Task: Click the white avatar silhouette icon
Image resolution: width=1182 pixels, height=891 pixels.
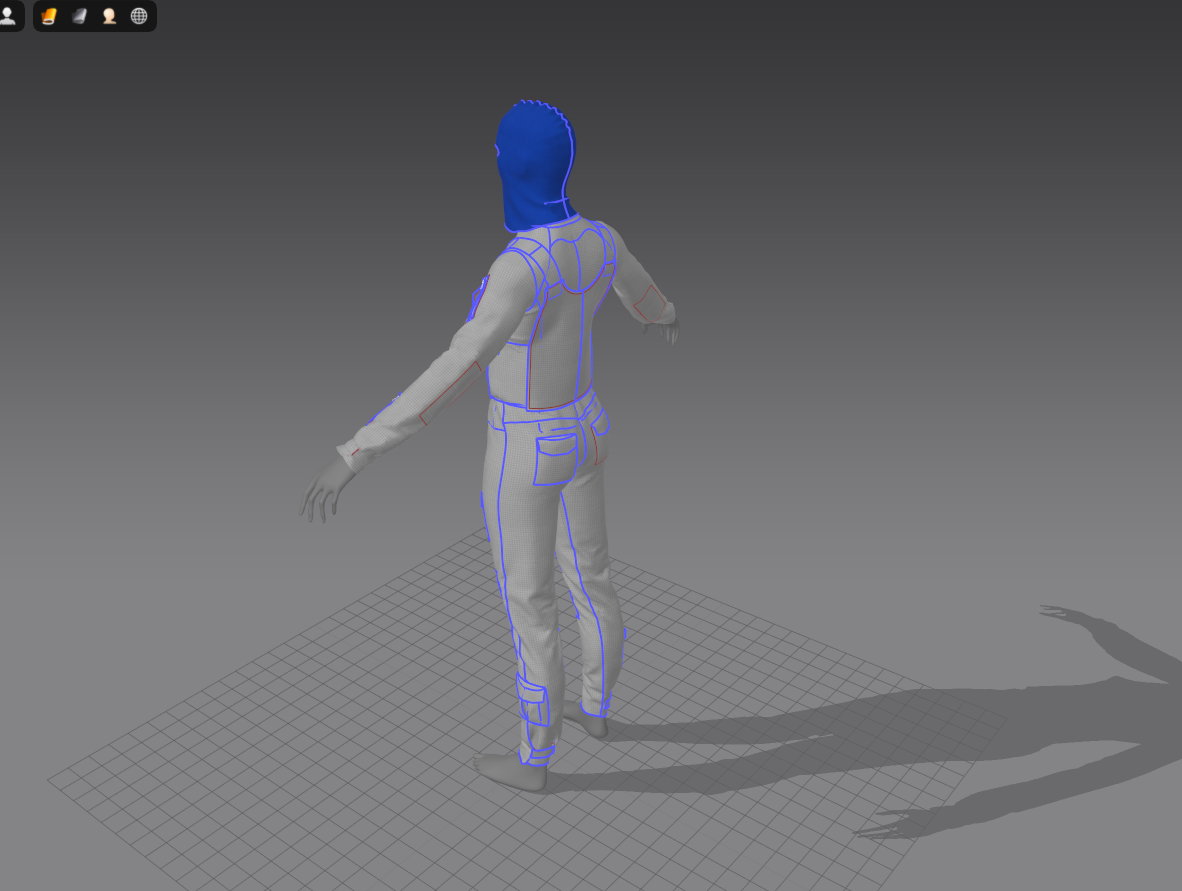Action: [x=8, y=16]
